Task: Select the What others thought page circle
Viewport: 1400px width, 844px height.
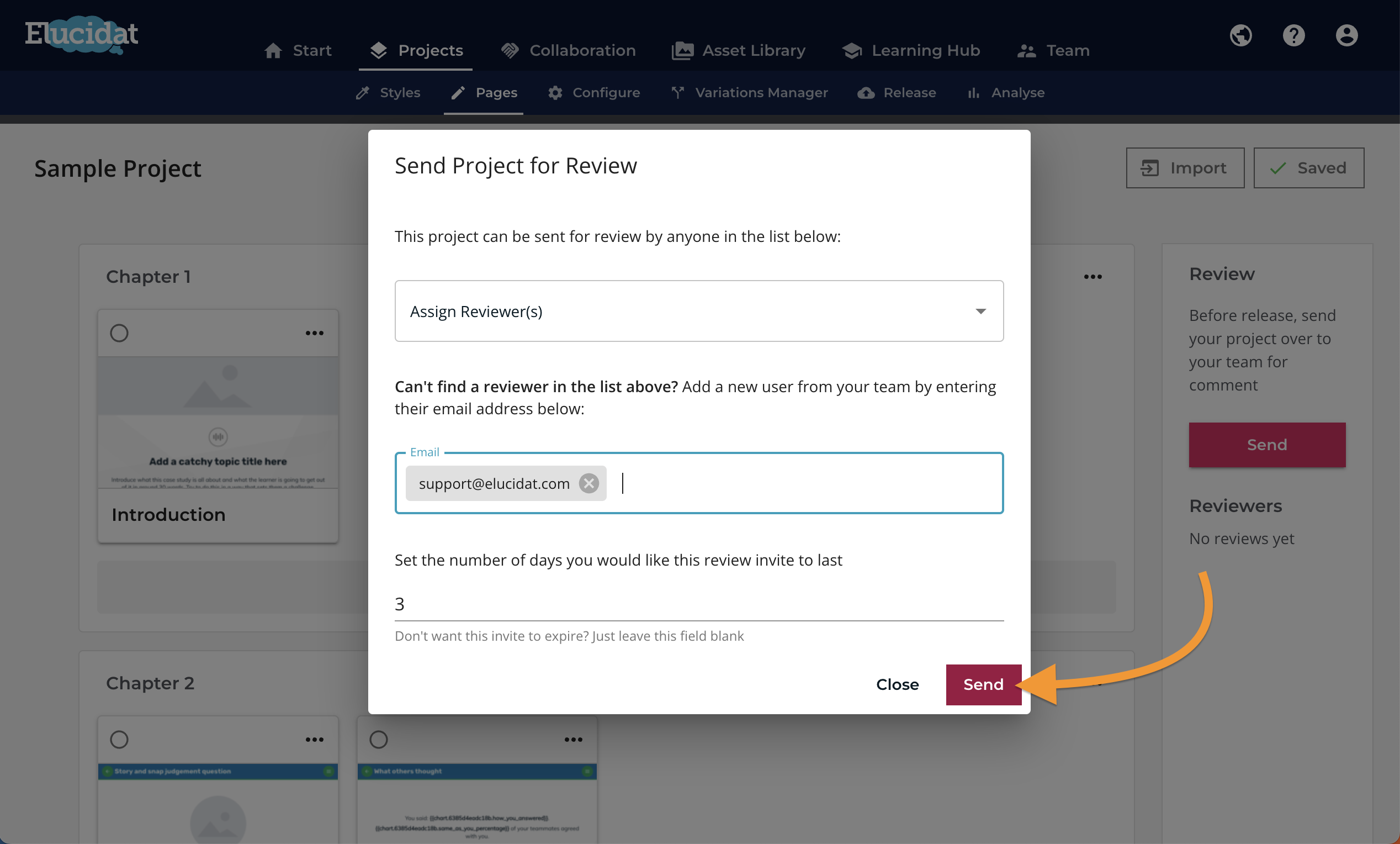Action: coord(378,739)
